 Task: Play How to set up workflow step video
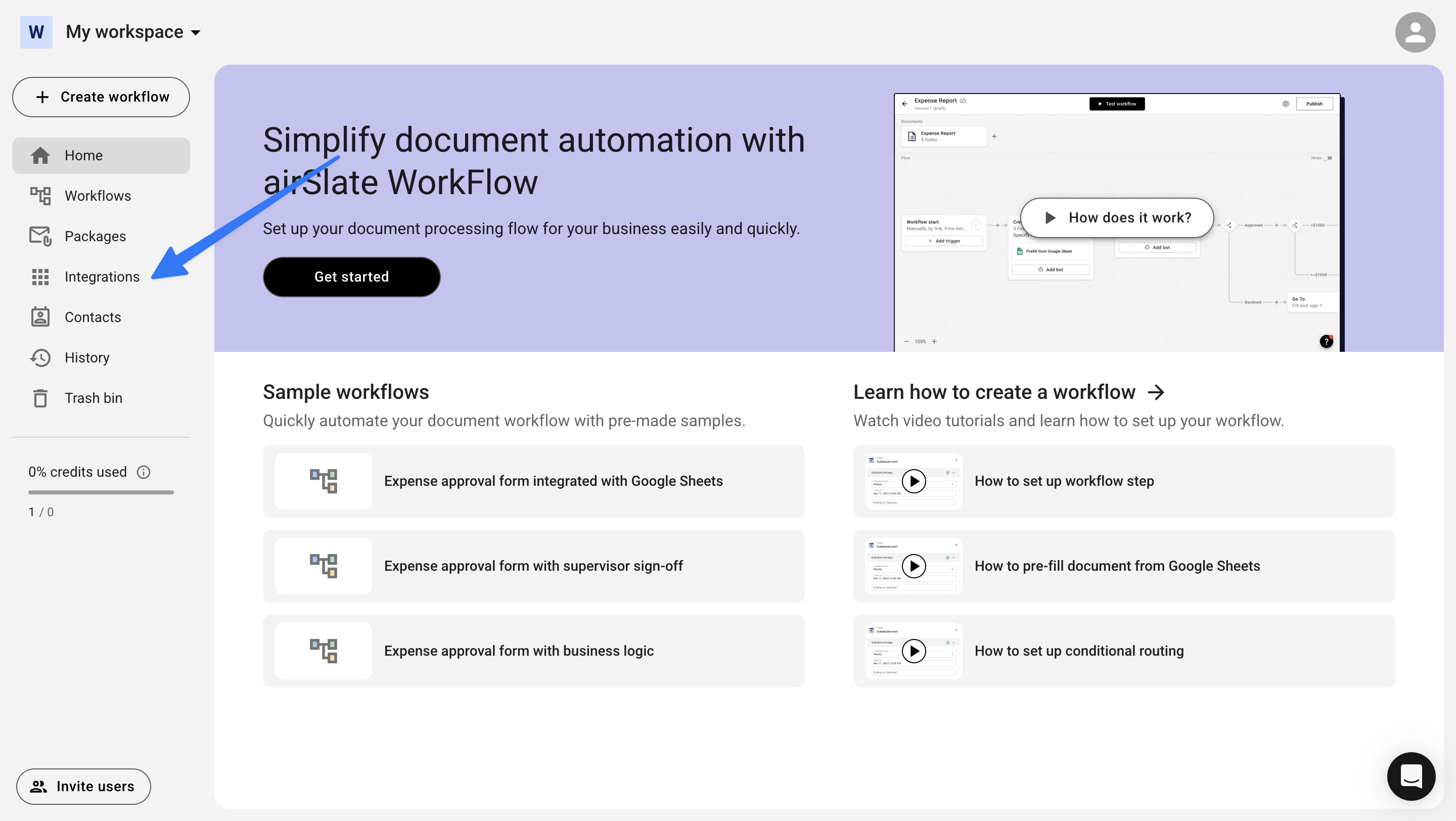[x=914, y=481]
